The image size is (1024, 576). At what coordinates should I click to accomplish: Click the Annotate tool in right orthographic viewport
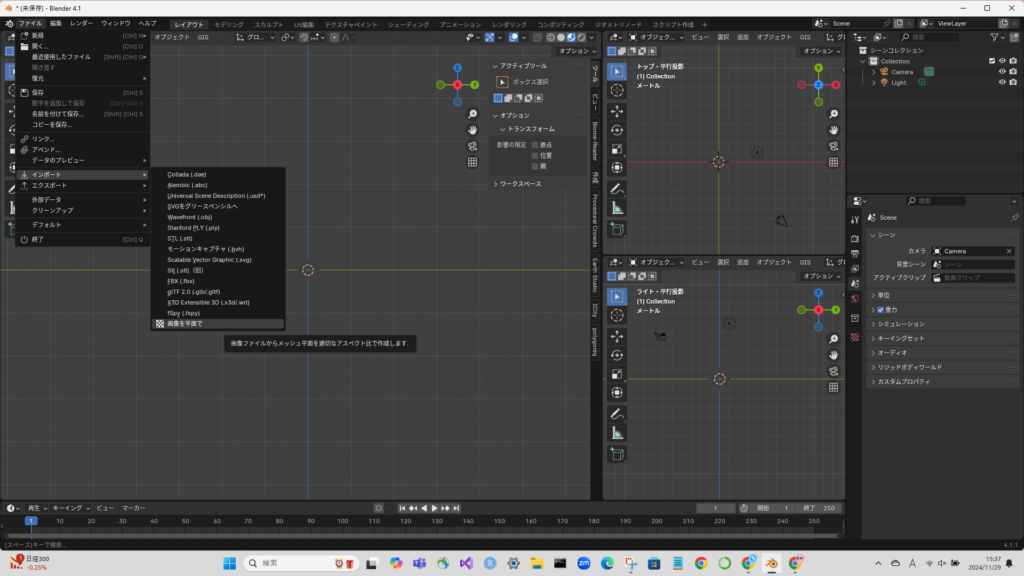617,413
